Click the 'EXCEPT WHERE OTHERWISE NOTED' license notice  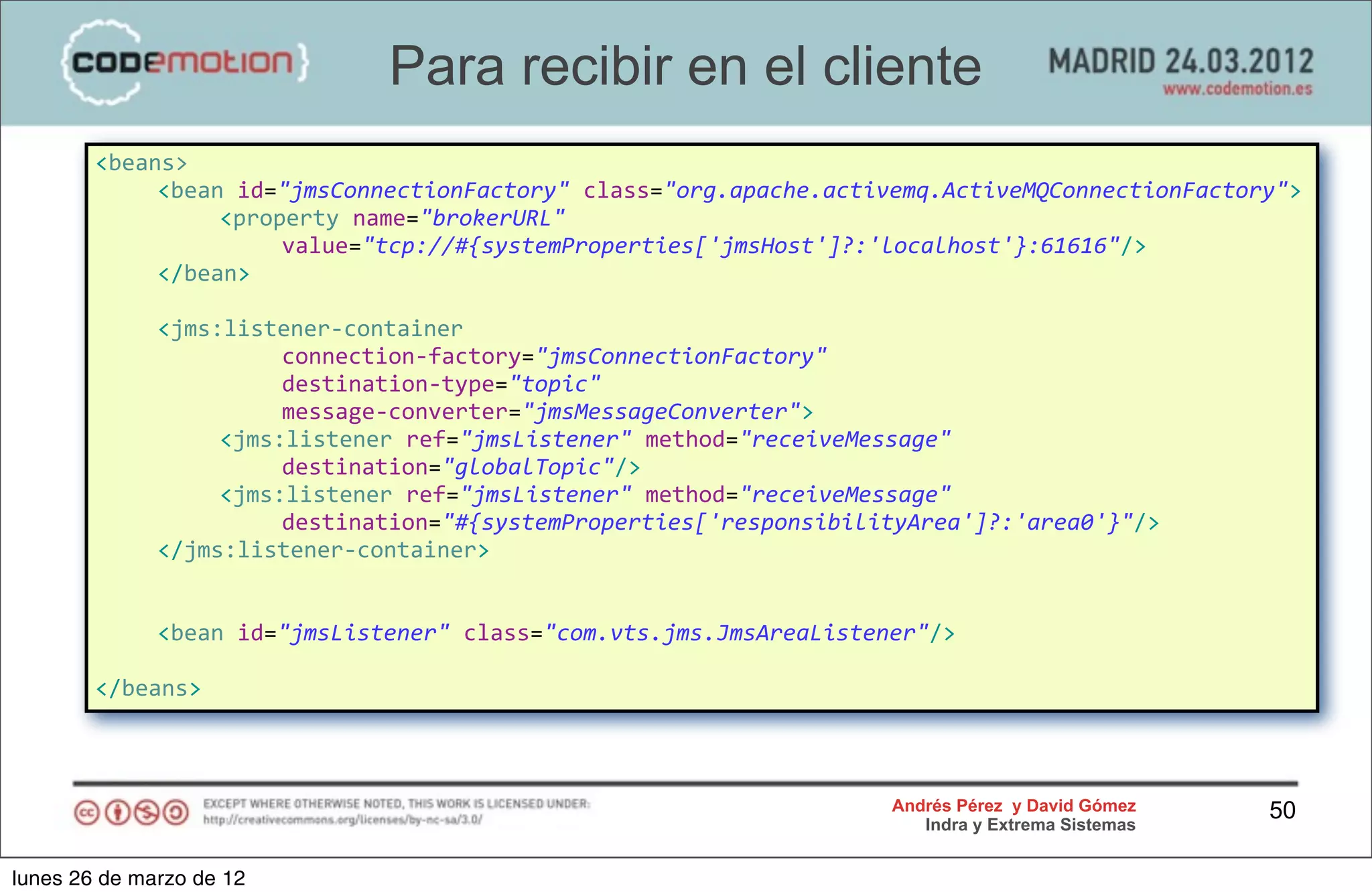pos(397,804)
